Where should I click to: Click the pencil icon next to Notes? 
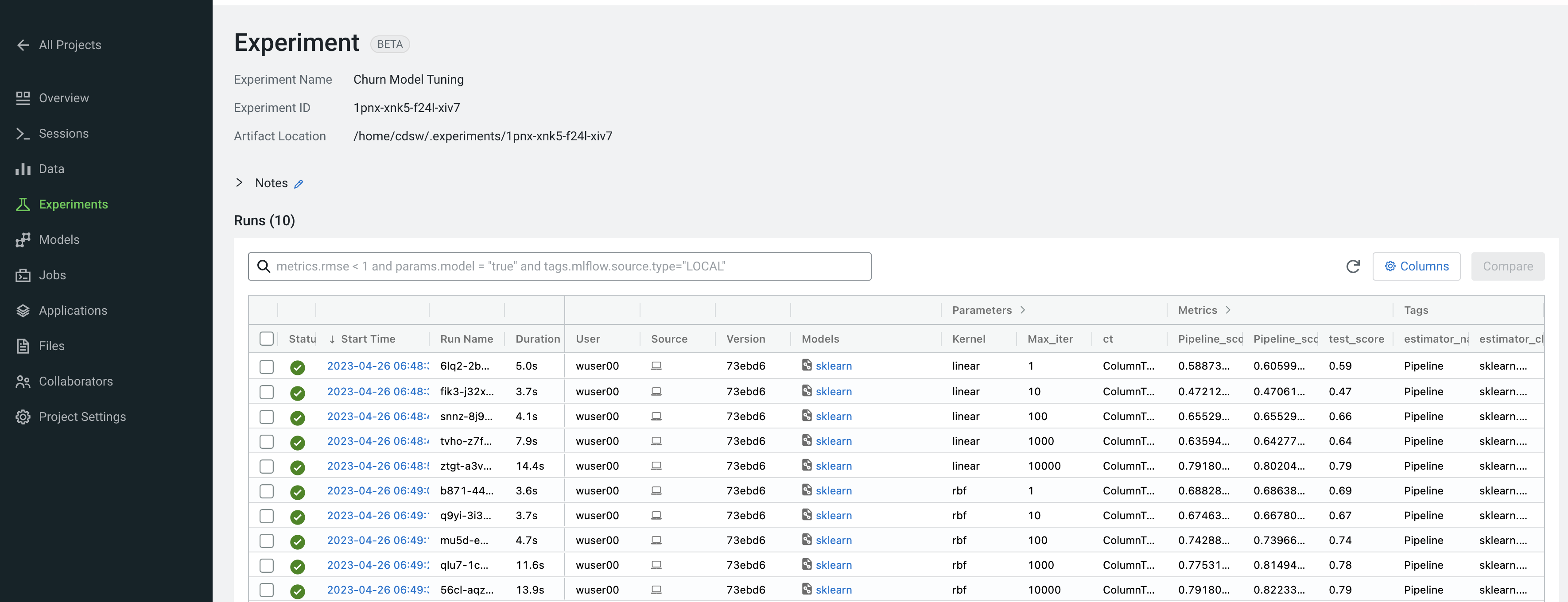pos(298,184)
